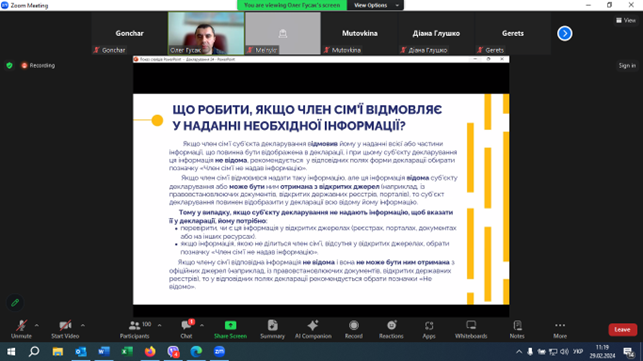Viewport: 643px width, 361px height.
Task: Leave the meeting with red Leave button
Action: pyautogui.click(x=622, y=329)
